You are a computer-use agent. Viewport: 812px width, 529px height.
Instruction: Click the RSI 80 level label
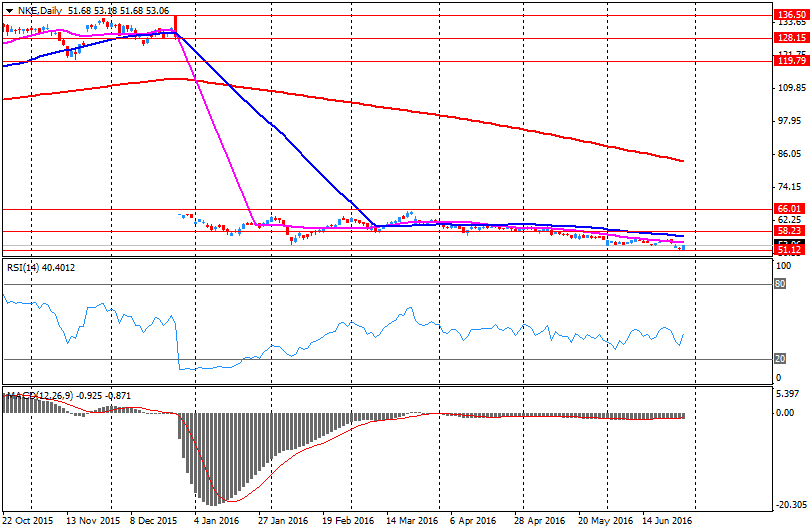coord(780,284)
